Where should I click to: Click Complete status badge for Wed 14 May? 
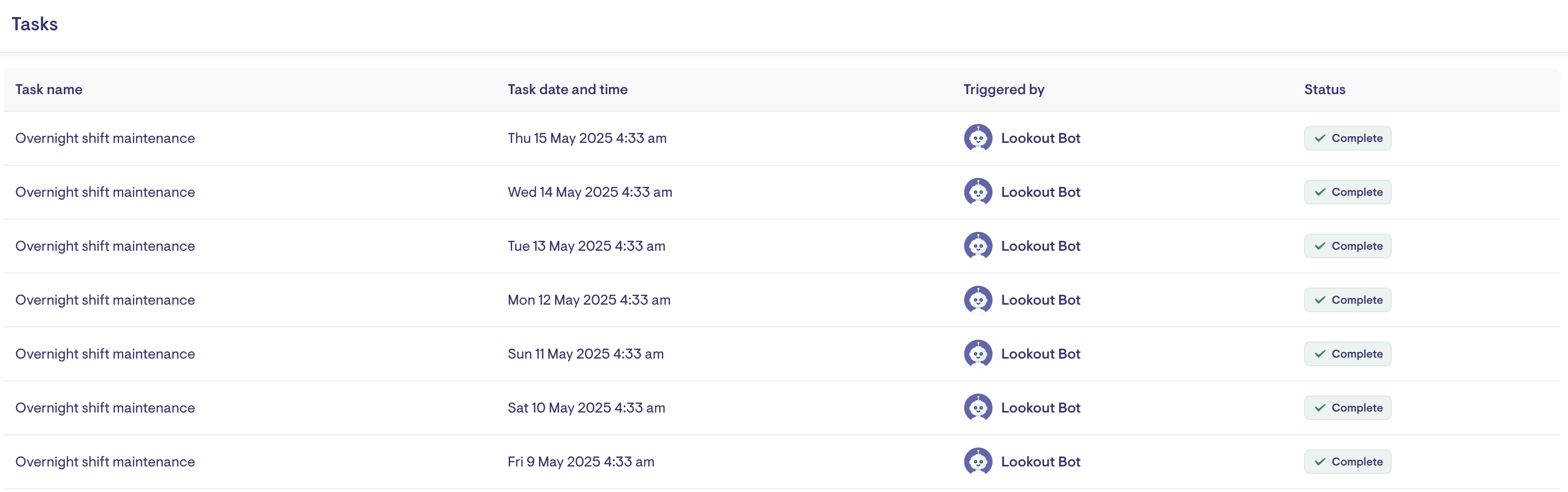tap(1347, 193)
